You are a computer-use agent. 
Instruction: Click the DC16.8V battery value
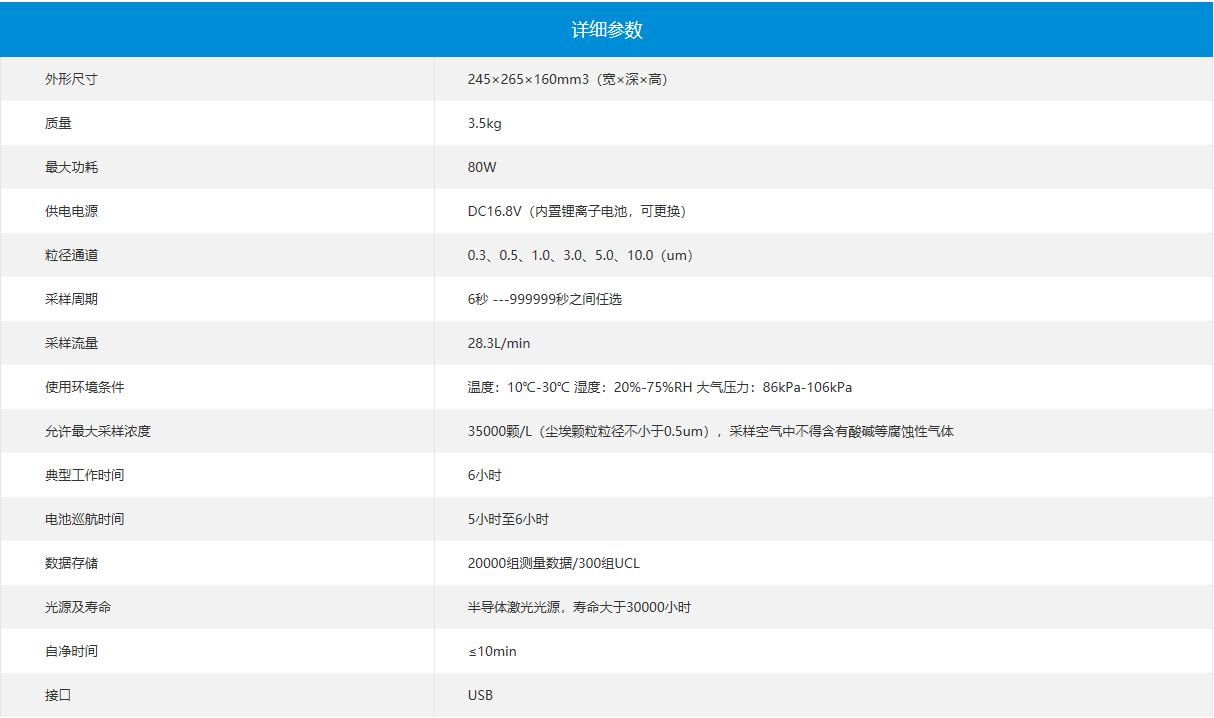point(578,211)
